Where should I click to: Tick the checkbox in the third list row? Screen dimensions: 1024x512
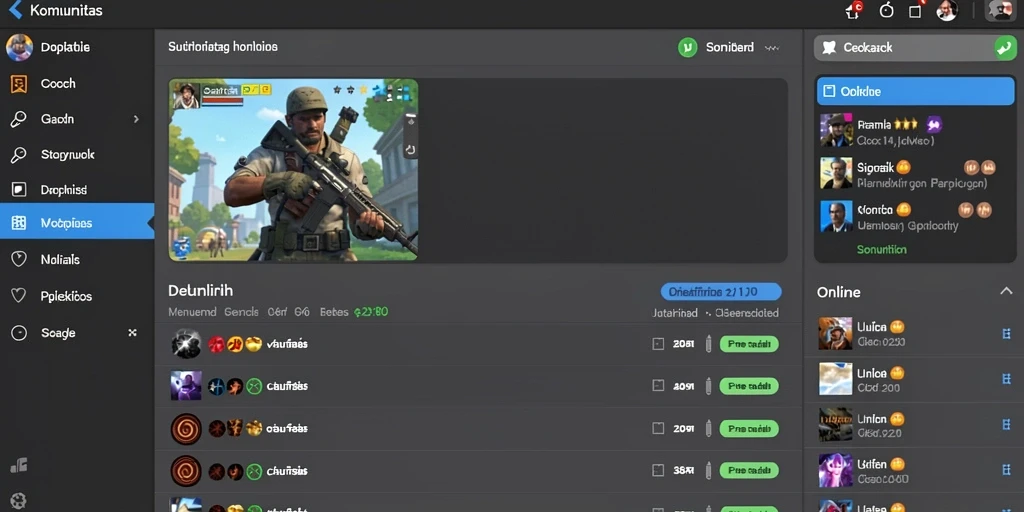click(x=658, y=428)
